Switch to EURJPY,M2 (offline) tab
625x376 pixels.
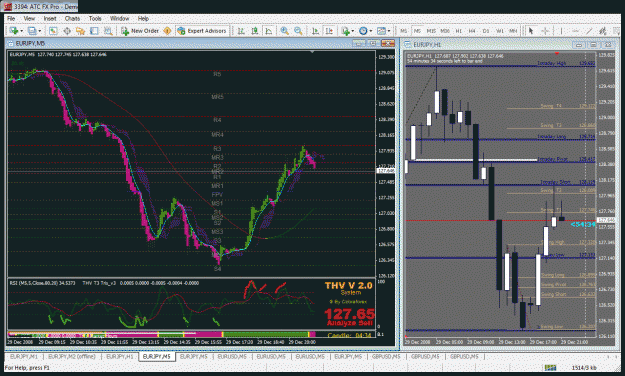tap(71, 356)
